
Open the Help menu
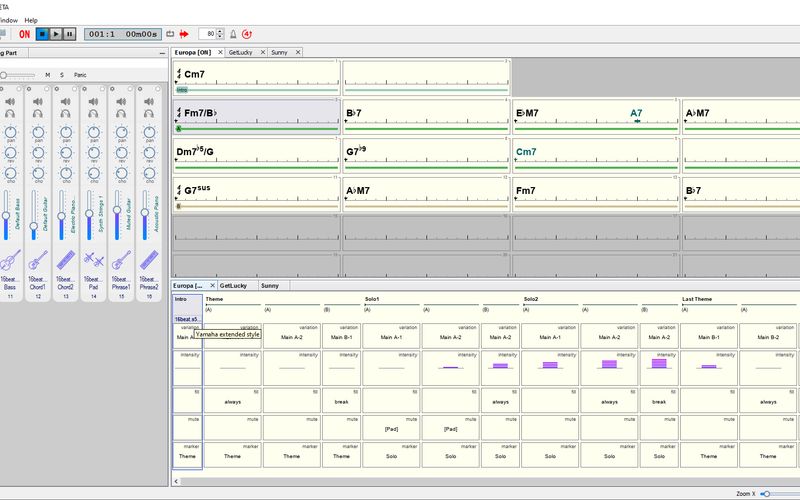click(x=31, y=20)
